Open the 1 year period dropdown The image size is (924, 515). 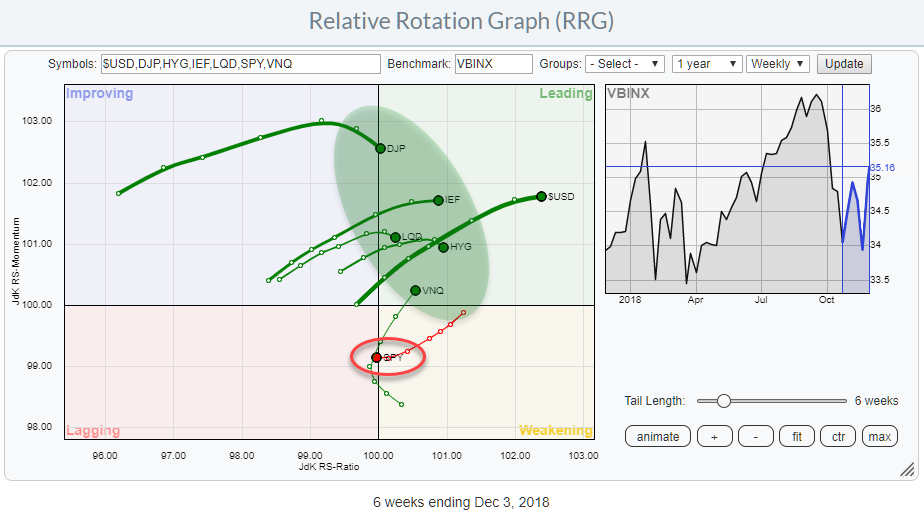point(707,64)
